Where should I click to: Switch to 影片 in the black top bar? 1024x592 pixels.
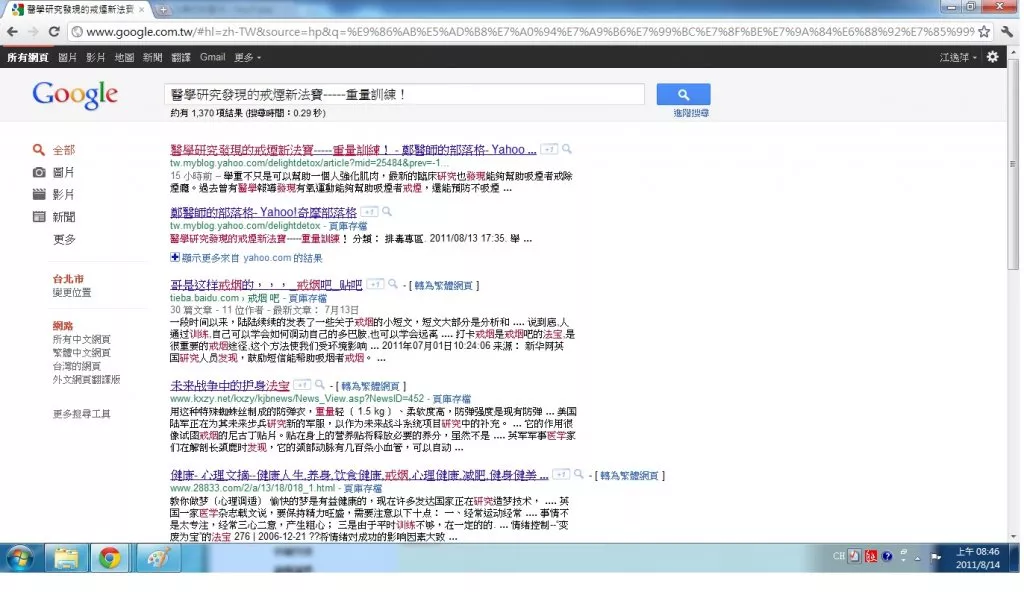[x=95, y=58]
